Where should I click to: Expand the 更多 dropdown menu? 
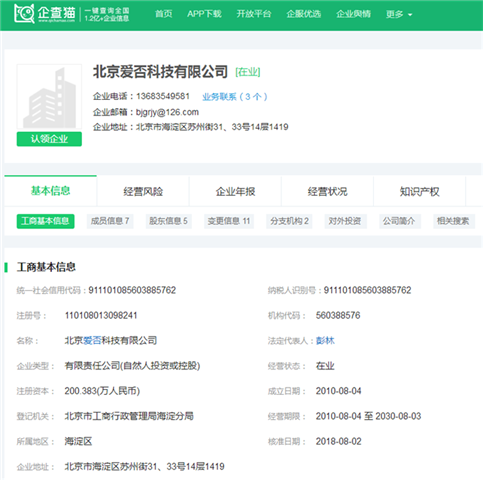(399, 14)
